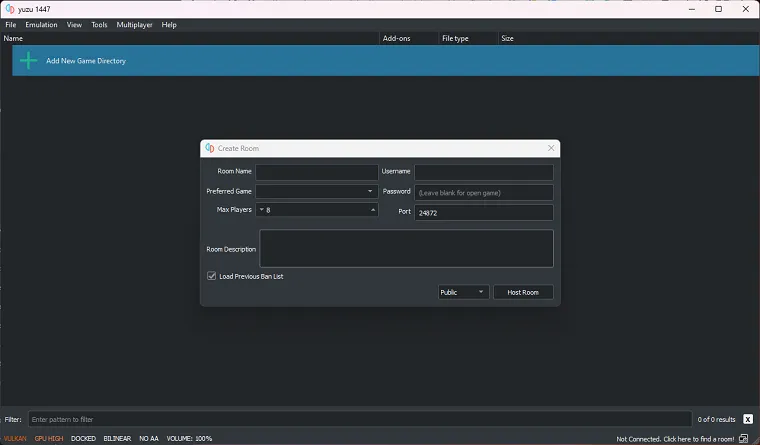Click the Host Room button

click(x=522, y=292)
